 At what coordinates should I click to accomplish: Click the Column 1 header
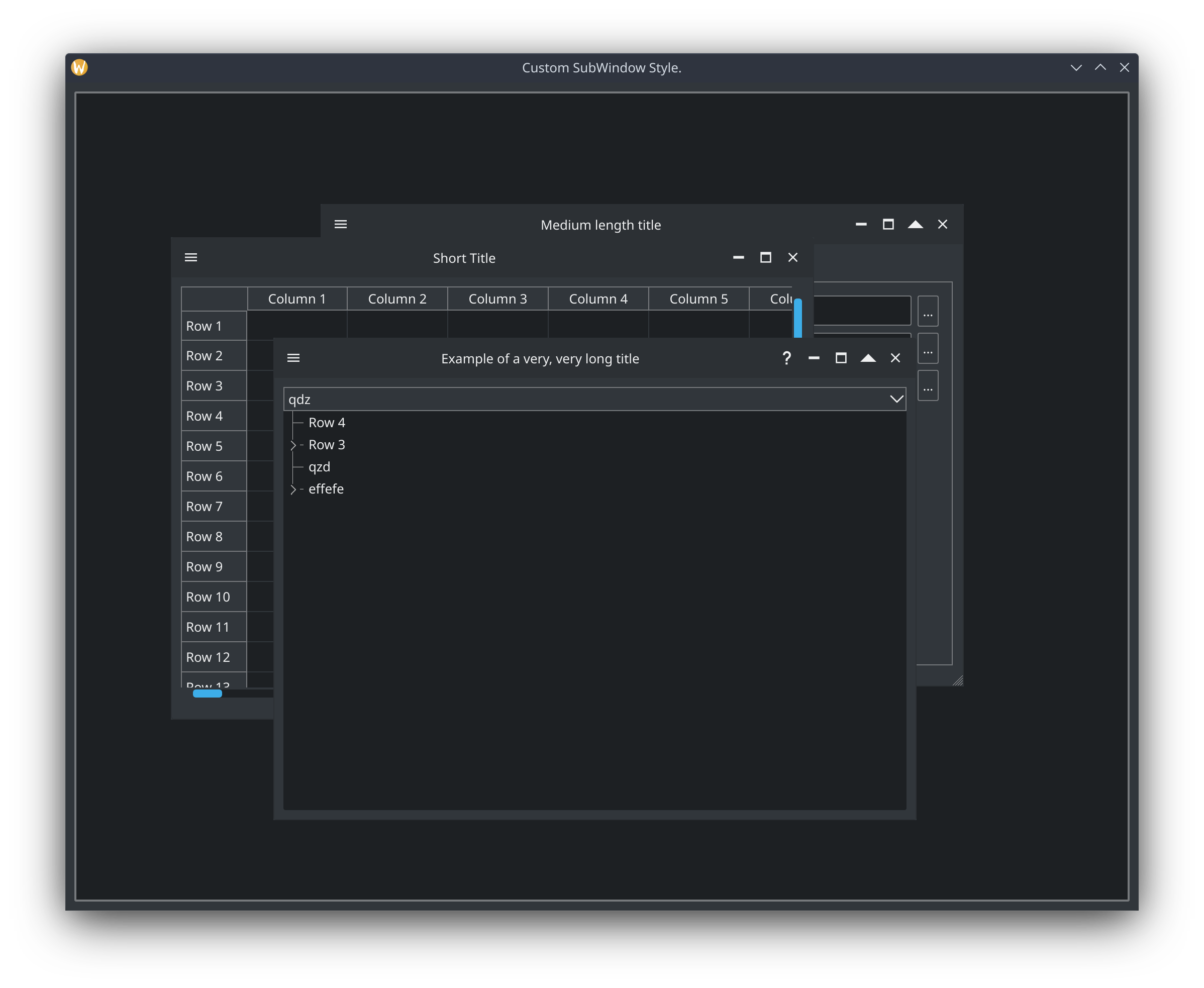pyautogui.click(x=297, y=299)
